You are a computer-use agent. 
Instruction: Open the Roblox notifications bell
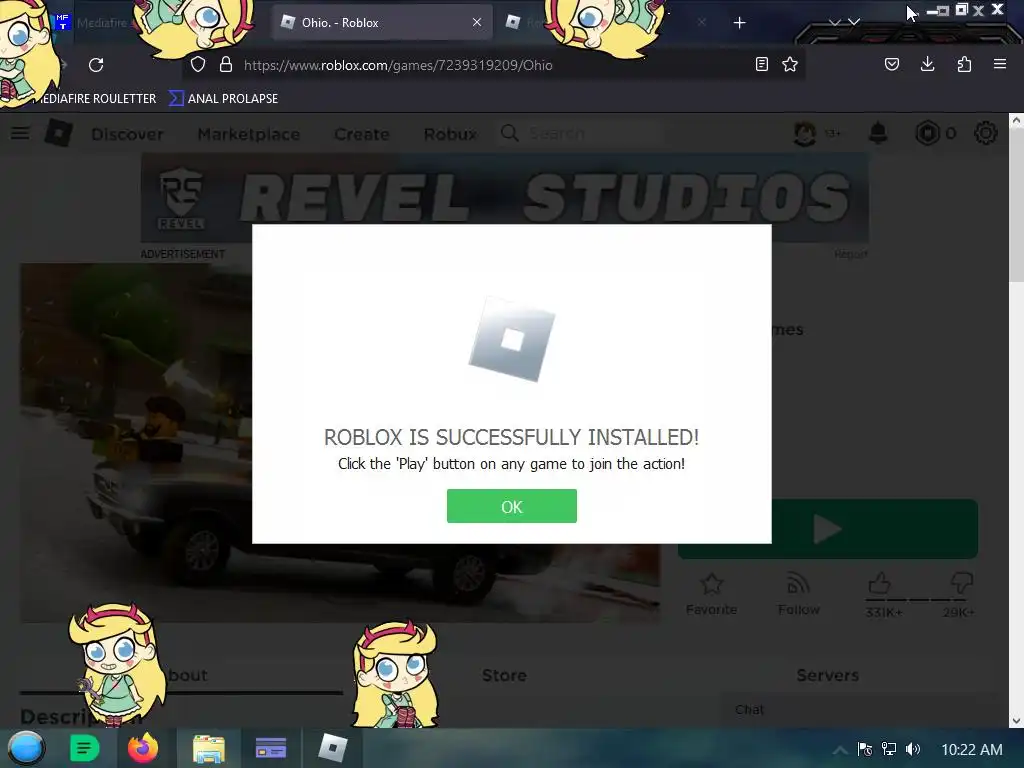click(x=878, y=133)
